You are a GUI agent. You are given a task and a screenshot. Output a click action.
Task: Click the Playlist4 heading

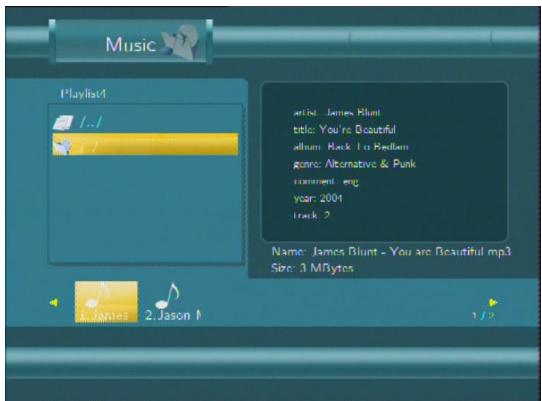pyautogui.click(x=83, y=94)
